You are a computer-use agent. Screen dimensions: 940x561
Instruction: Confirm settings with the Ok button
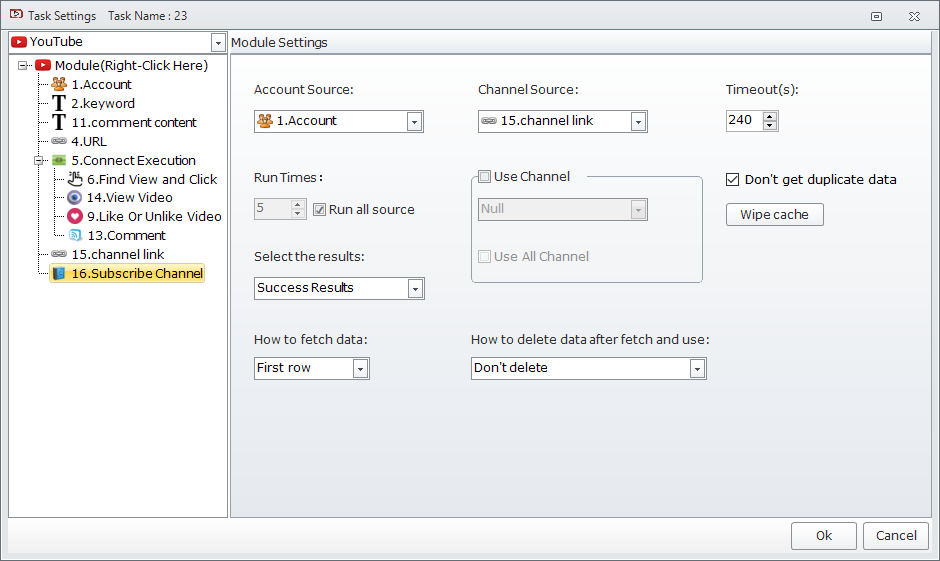(x=823, y=536)
